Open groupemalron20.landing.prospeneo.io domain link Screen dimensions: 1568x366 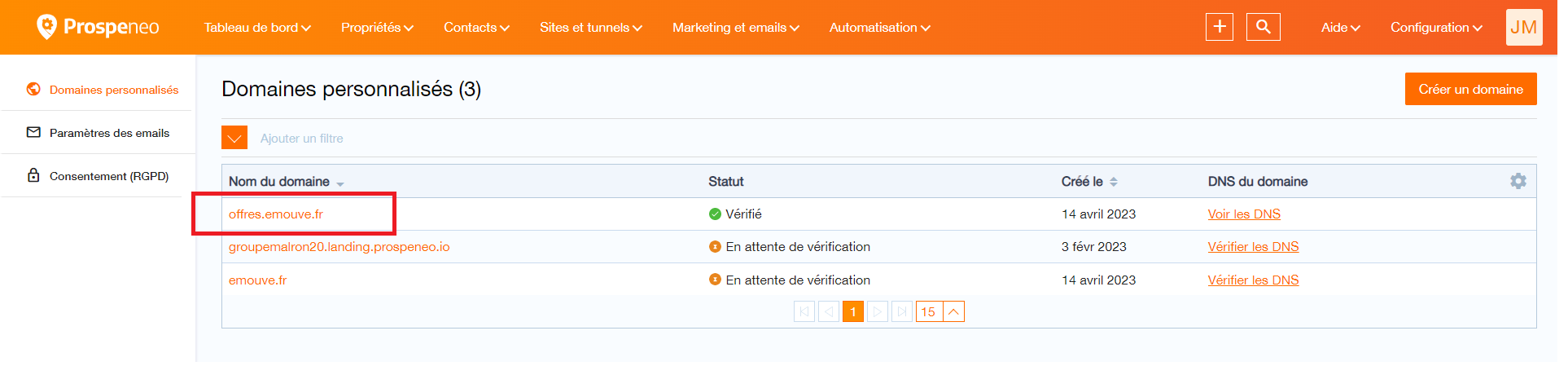point(339,247)
